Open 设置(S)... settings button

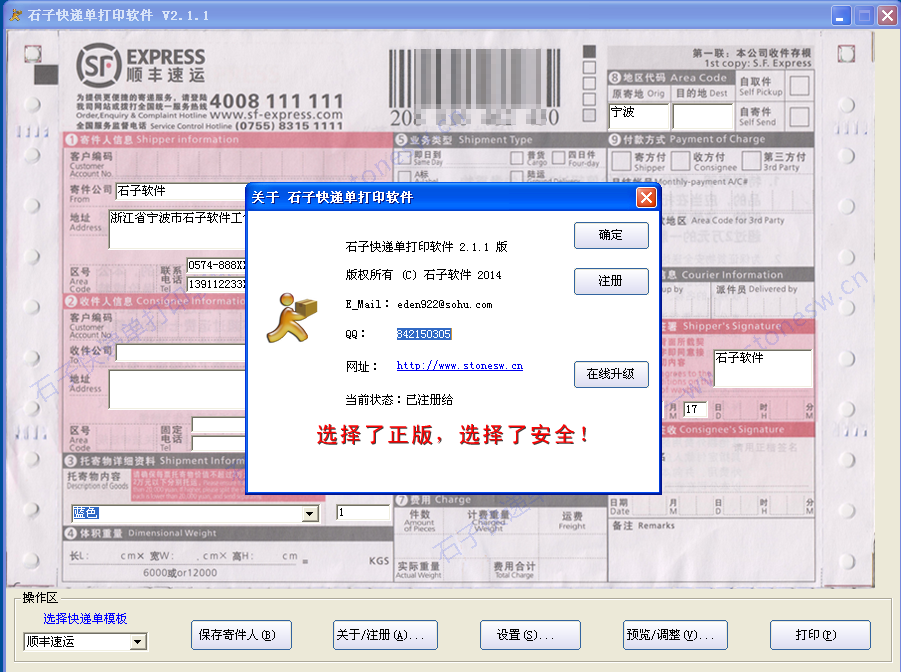point(530,635)
